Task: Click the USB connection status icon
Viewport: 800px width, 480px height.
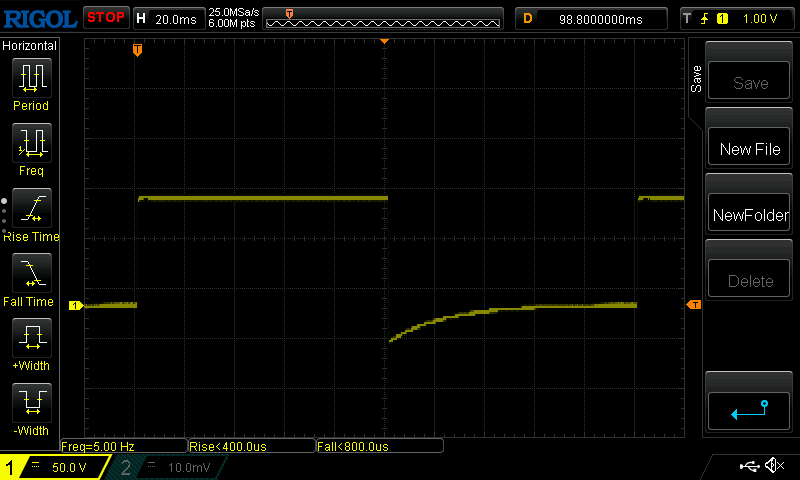Action: pyautogui.click(x=749, y=466)
